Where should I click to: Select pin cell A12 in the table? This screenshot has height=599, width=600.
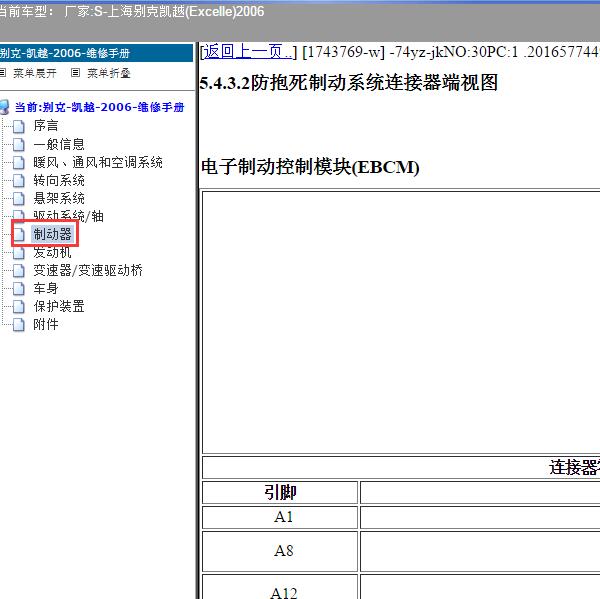pos(280,587)
